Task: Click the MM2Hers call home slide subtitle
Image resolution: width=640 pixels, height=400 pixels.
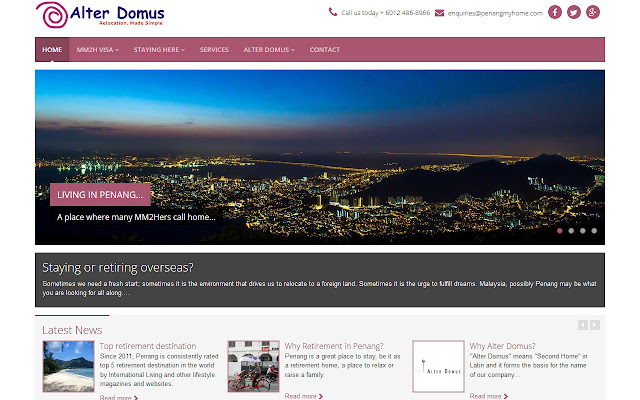Action: pos(136,217)
